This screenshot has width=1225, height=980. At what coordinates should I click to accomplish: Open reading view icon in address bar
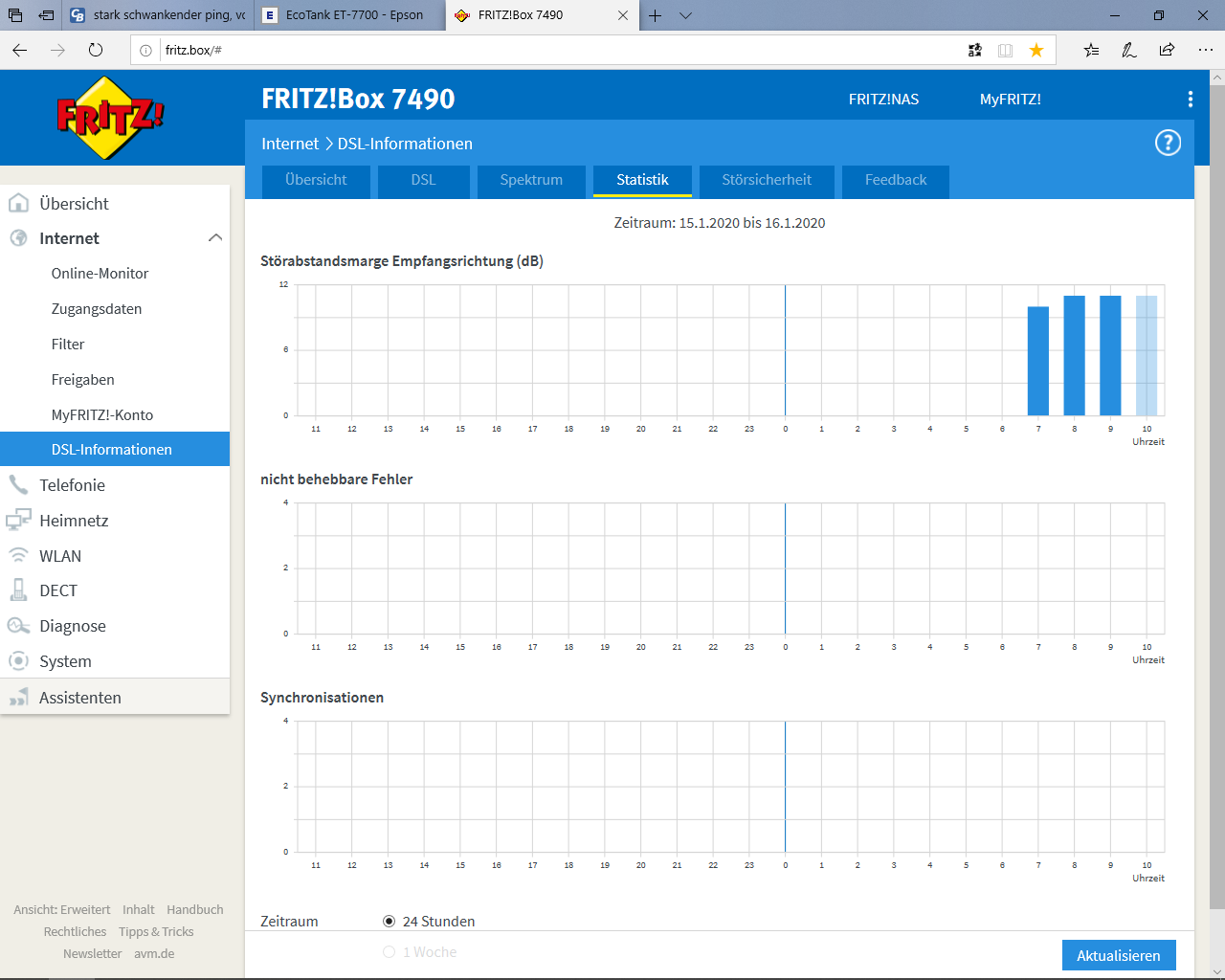(1005, 50)
